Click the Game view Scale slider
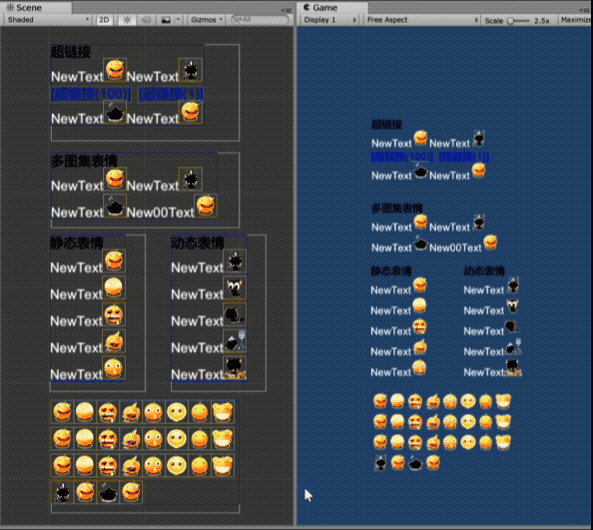Viewport: 593px width, 530px height. pyautogui.click(x=518, y=21)
